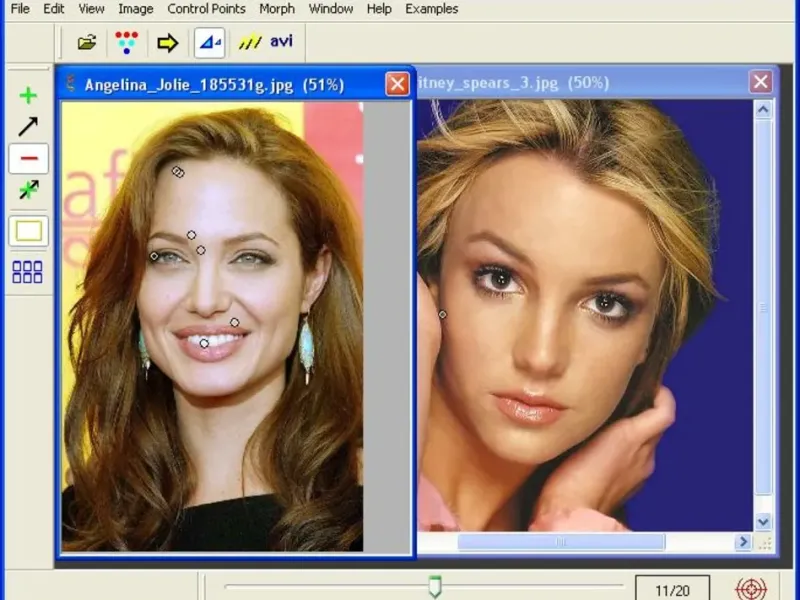The image size is (800, 600).
Task: Close the spears_3.jpg image window
Action: point(760,82)
